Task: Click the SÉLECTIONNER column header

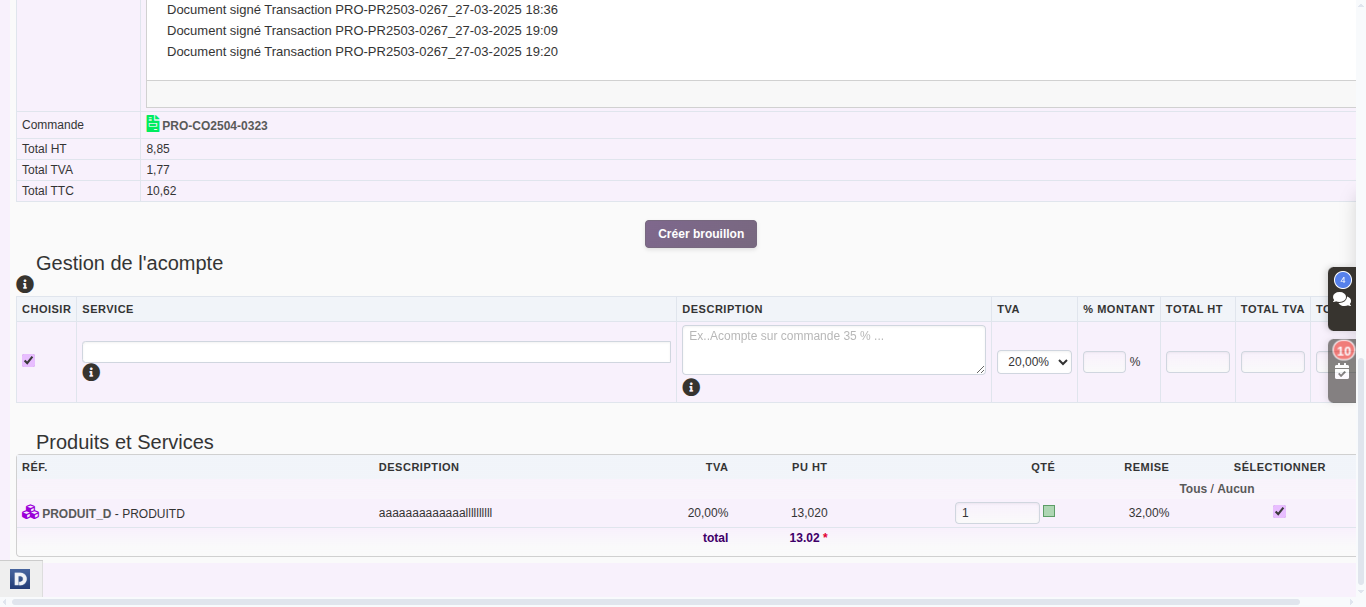Action: [1279, 467]
